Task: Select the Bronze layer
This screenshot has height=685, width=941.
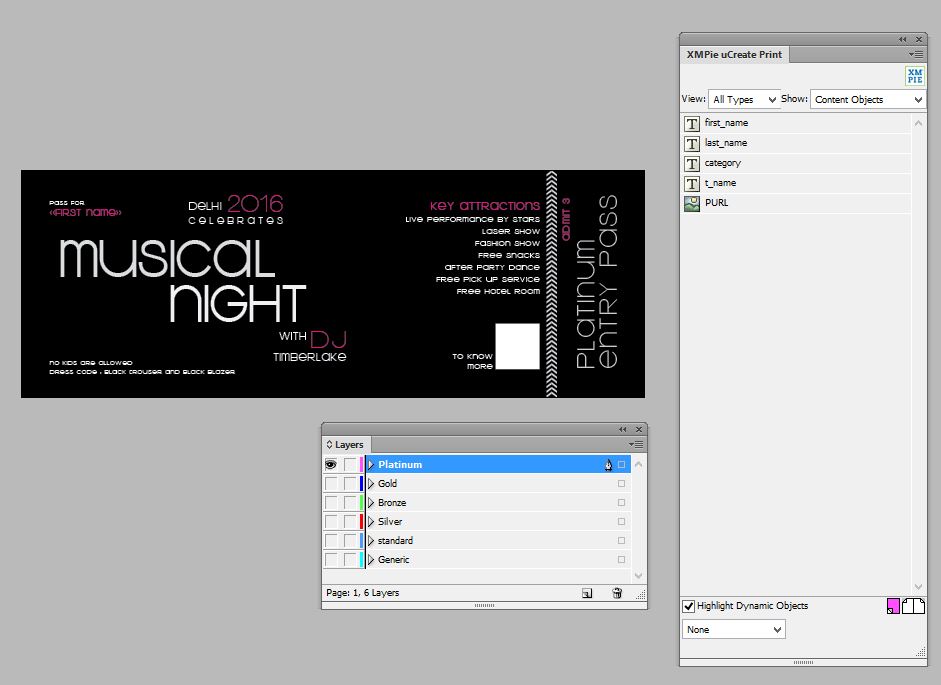Action: (x=392, y=503)
